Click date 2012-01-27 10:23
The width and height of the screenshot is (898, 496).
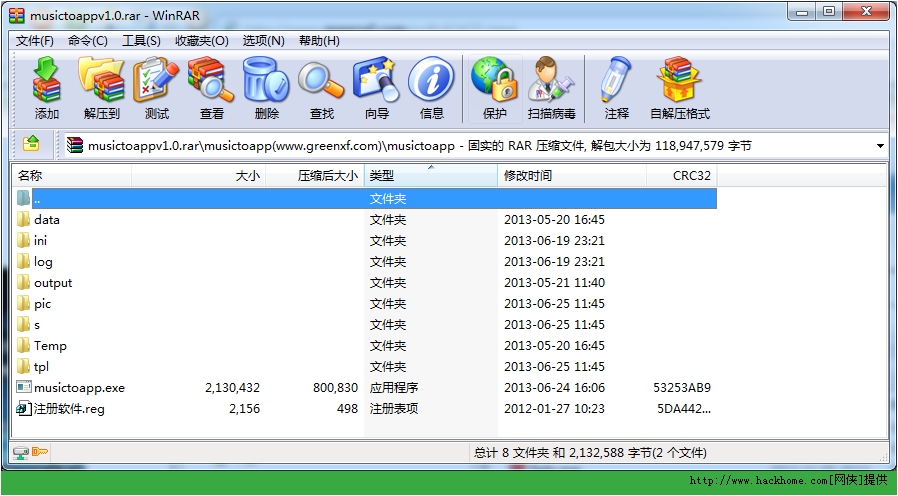pyautogui.click(x=554, y=408)
